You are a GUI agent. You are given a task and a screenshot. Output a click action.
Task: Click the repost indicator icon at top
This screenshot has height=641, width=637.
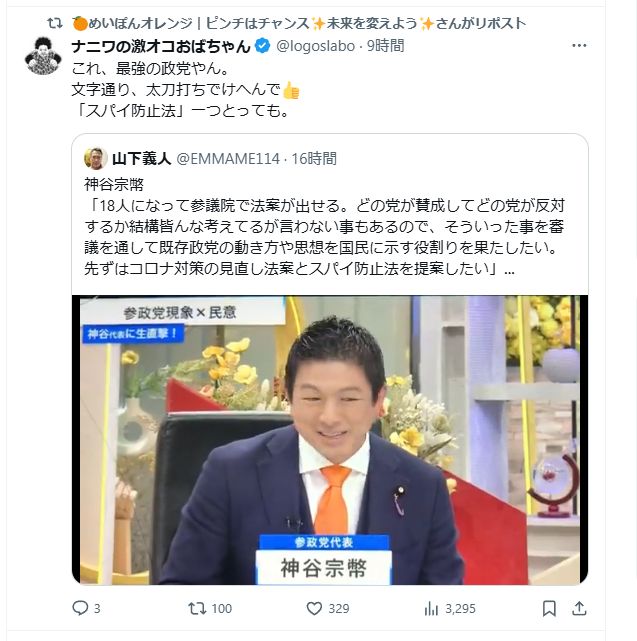55,23
